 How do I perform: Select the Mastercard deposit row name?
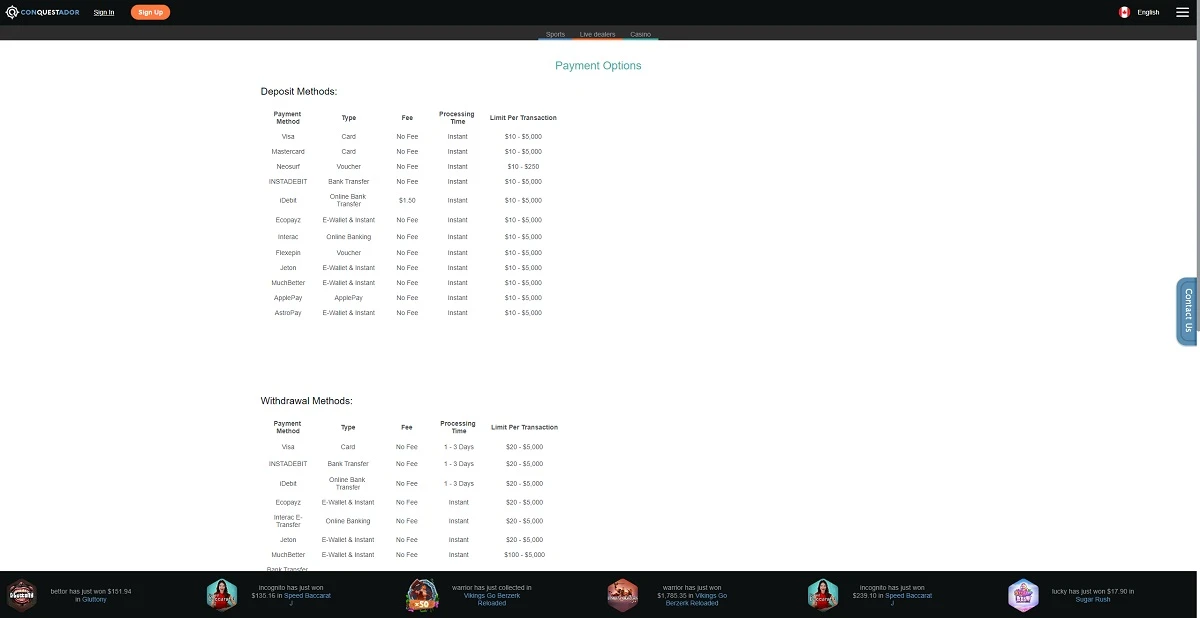pyautogui.click(x=288, y=151)
